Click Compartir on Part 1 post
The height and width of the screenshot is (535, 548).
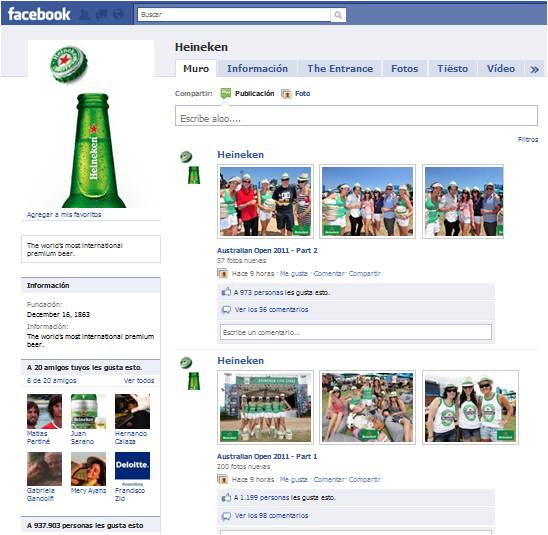point(365,479)
